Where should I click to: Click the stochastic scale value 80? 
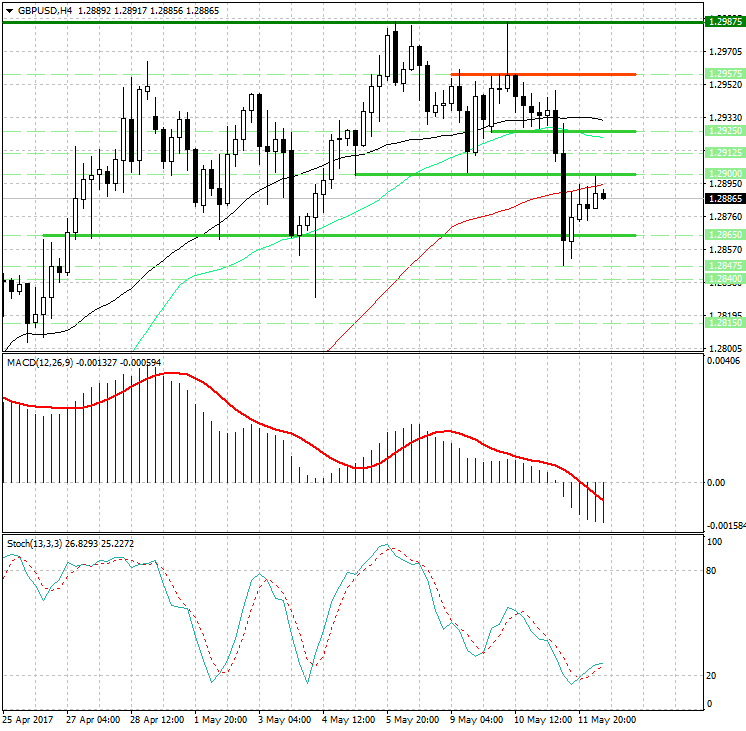[x=714, y=572]
